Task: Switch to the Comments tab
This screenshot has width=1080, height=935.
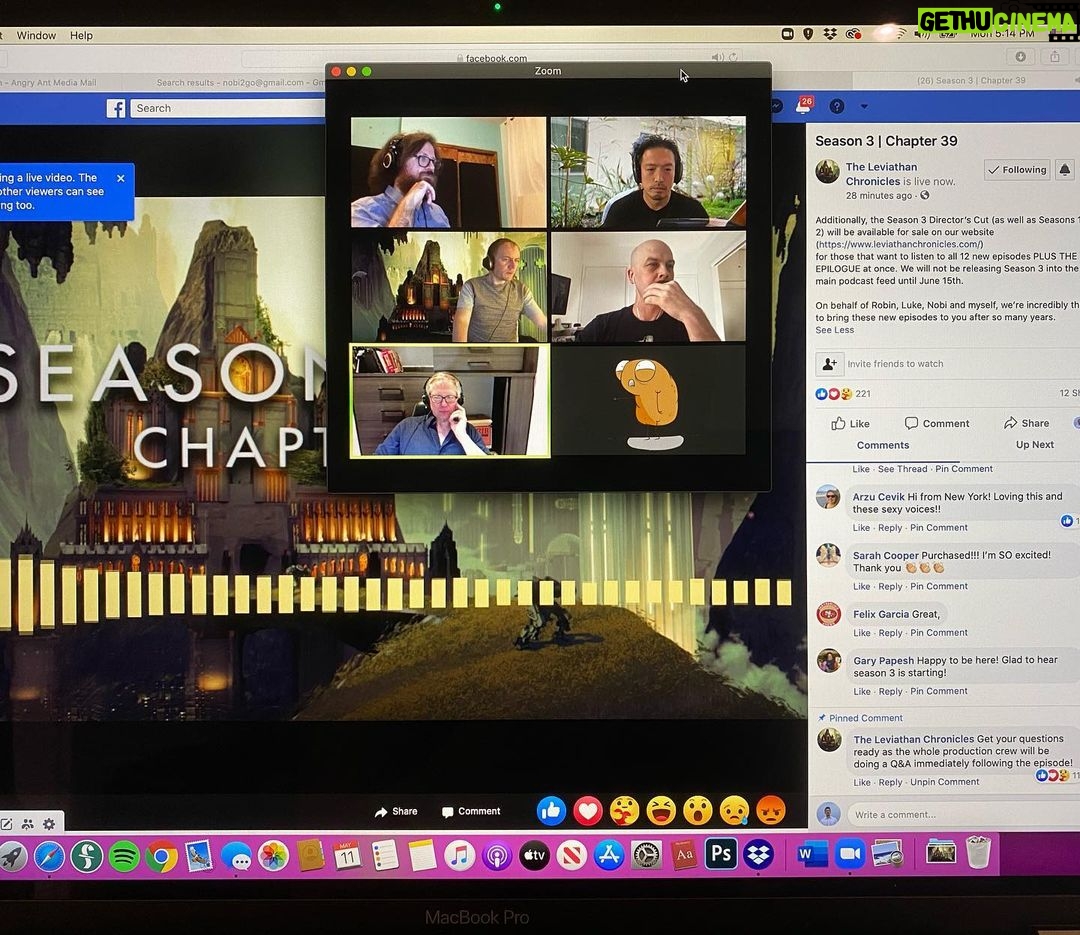Action: 882,445
